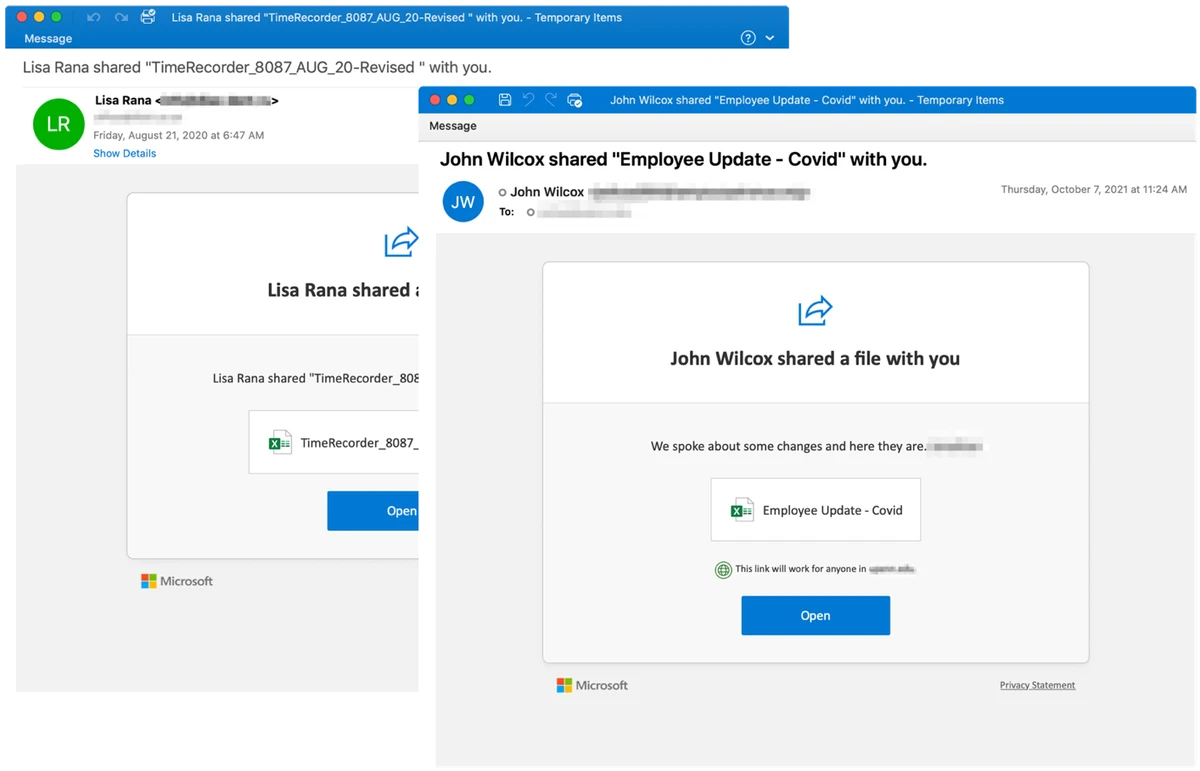Image resolution: width=1200 pixels, height=771 pixels.
Task: Click Undo in the John Wilcox message window
Action: [528, 100]
